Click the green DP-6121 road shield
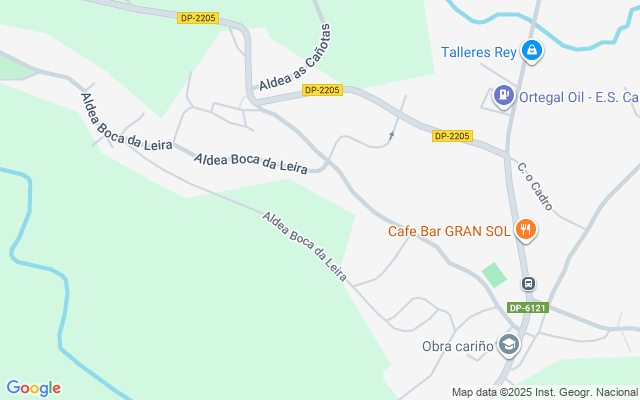The image size is (640, 400). (528, 308)
